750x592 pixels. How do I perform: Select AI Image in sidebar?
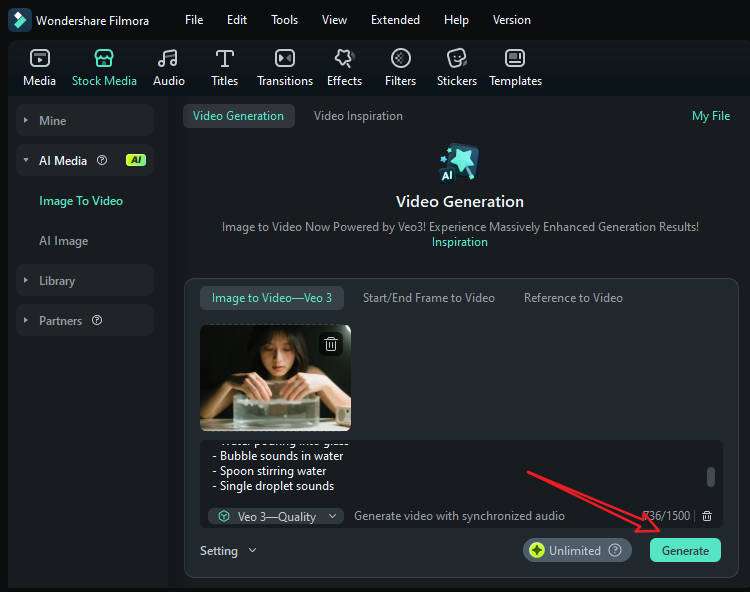point(64,241)
